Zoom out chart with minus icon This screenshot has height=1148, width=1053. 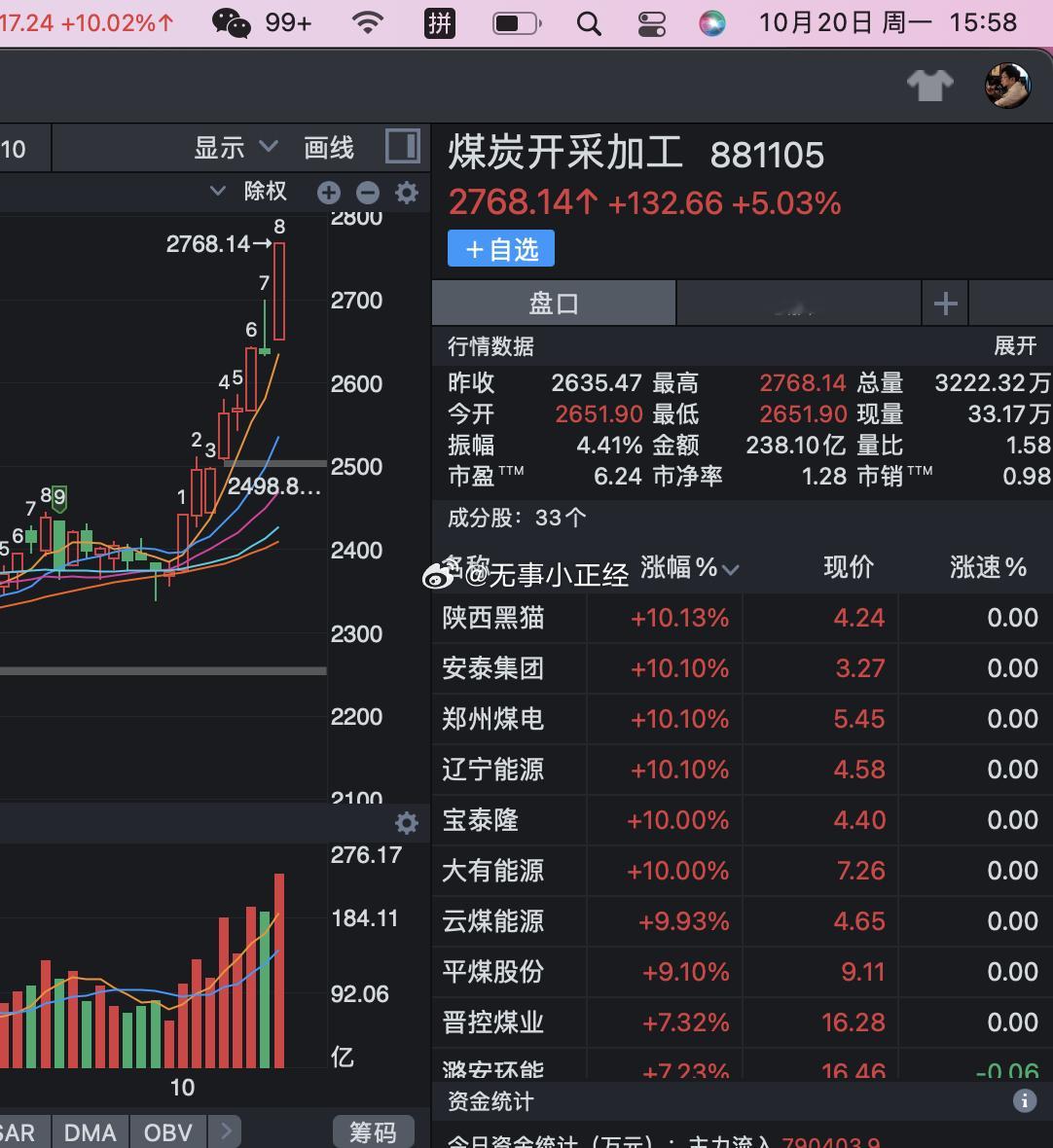(x=368, y=193)
